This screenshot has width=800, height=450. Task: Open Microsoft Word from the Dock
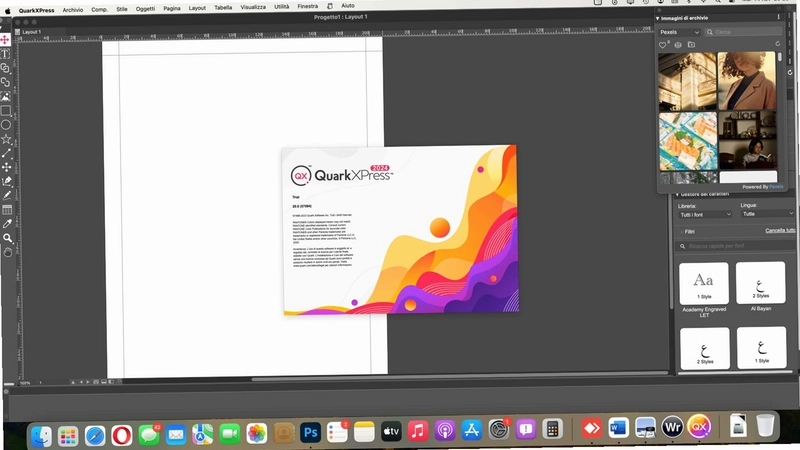click(x=618, y=428)
